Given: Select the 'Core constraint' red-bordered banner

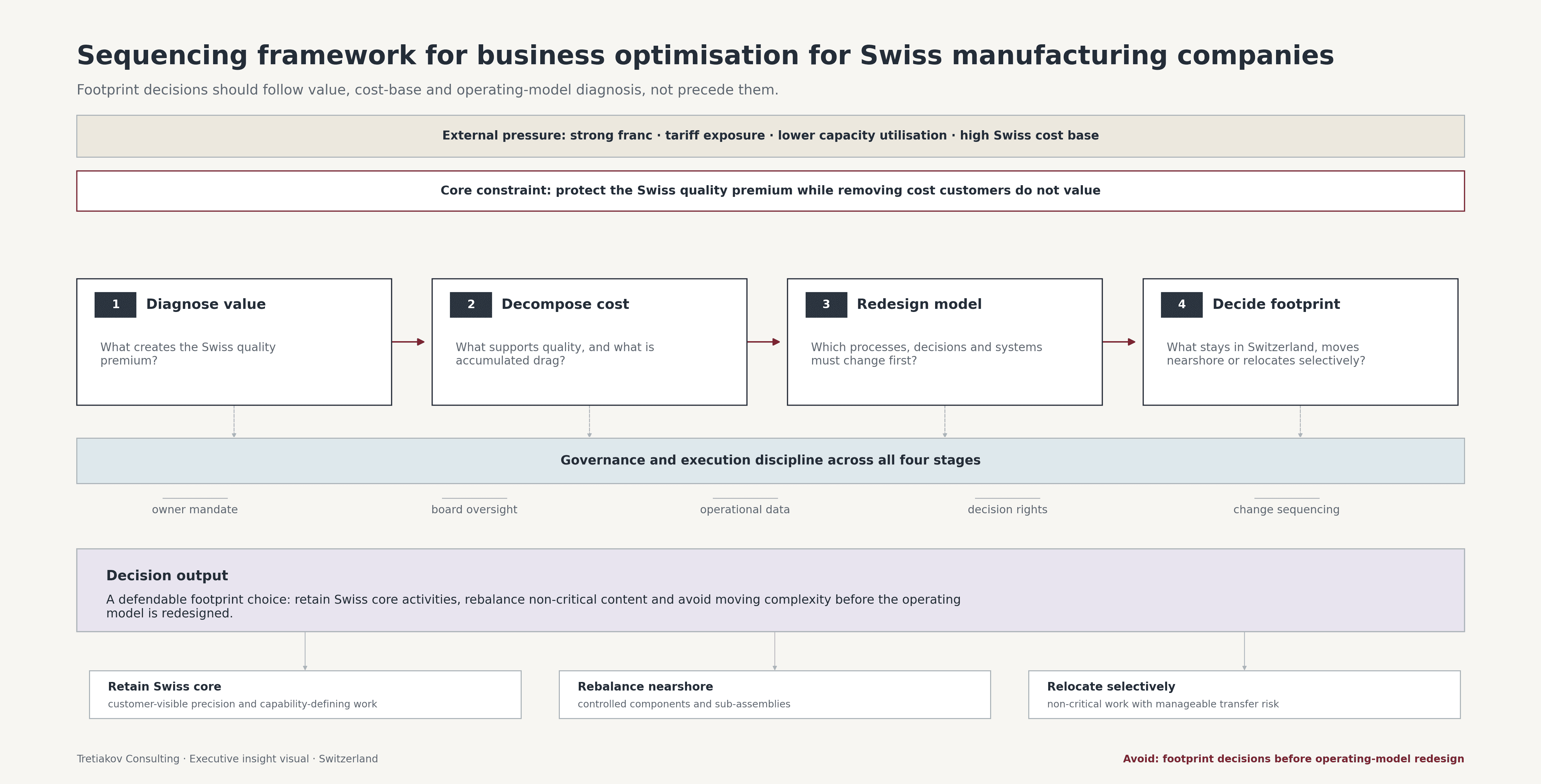Looking at the screenshot, I should tap(770, 191).
